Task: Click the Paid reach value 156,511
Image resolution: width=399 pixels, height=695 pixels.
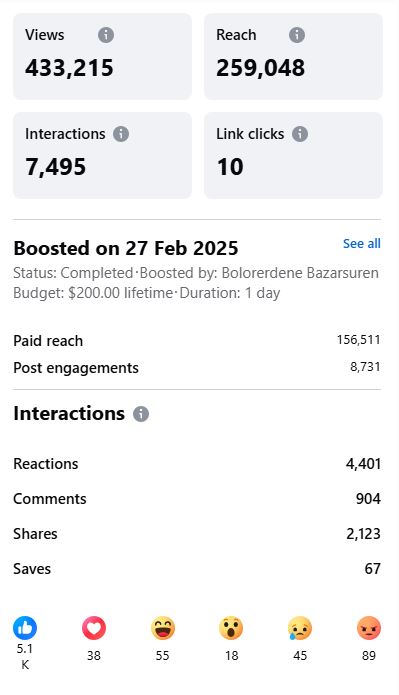Action: [358, 340]
